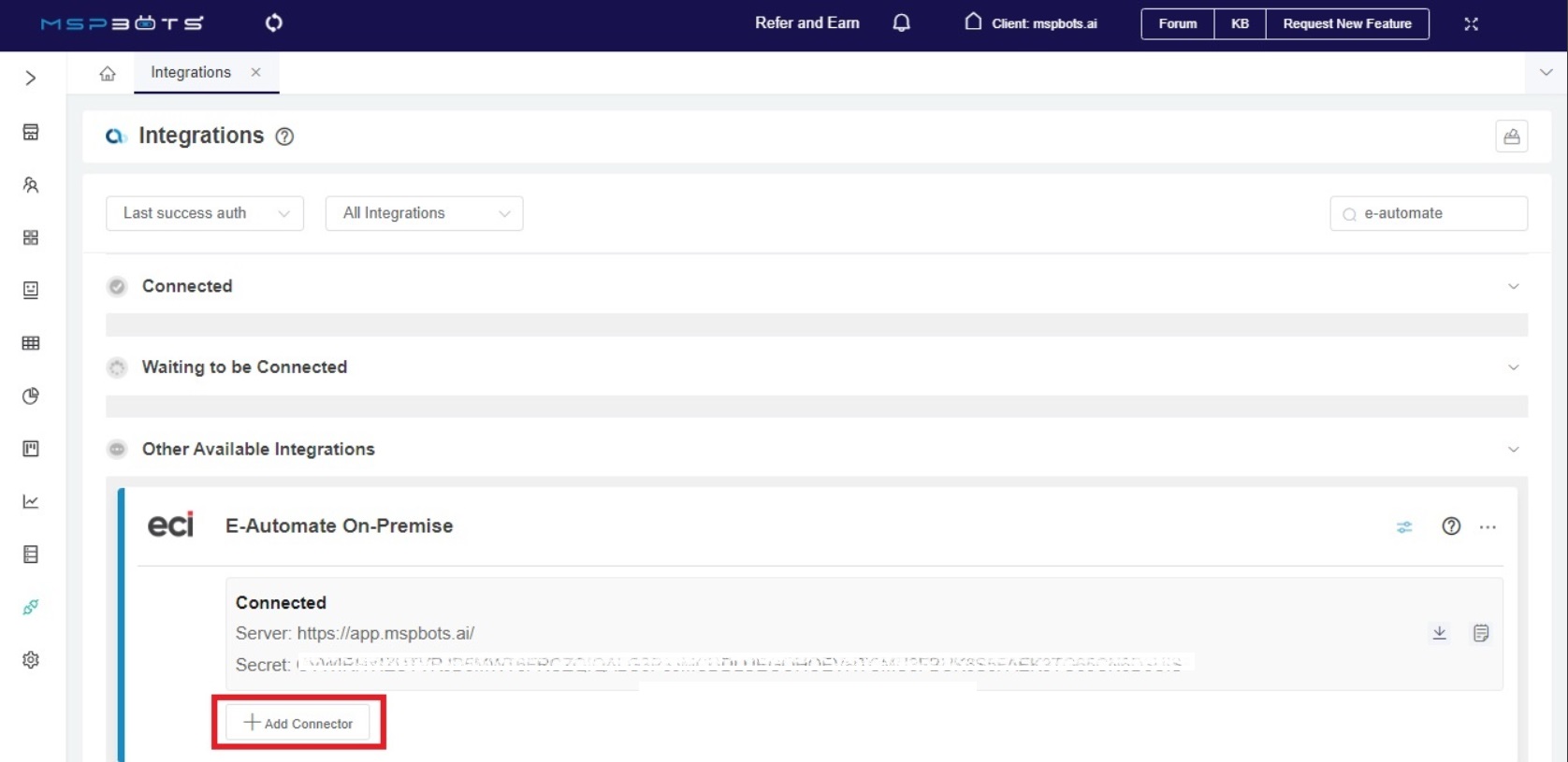This screenshot has width=1568, height=762.
Task: Click the notification bell icon
Action: pos(901,23)
